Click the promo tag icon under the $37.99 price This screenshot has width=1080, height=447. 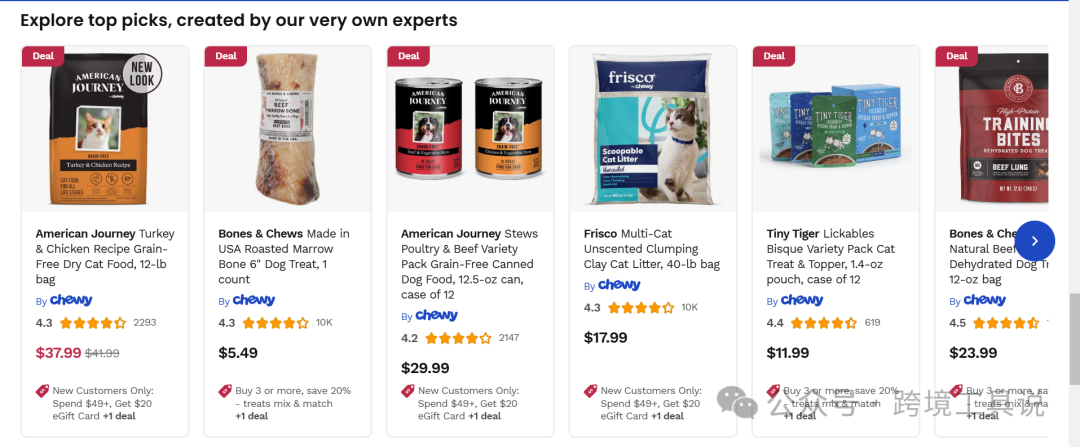tap(42, 391)
